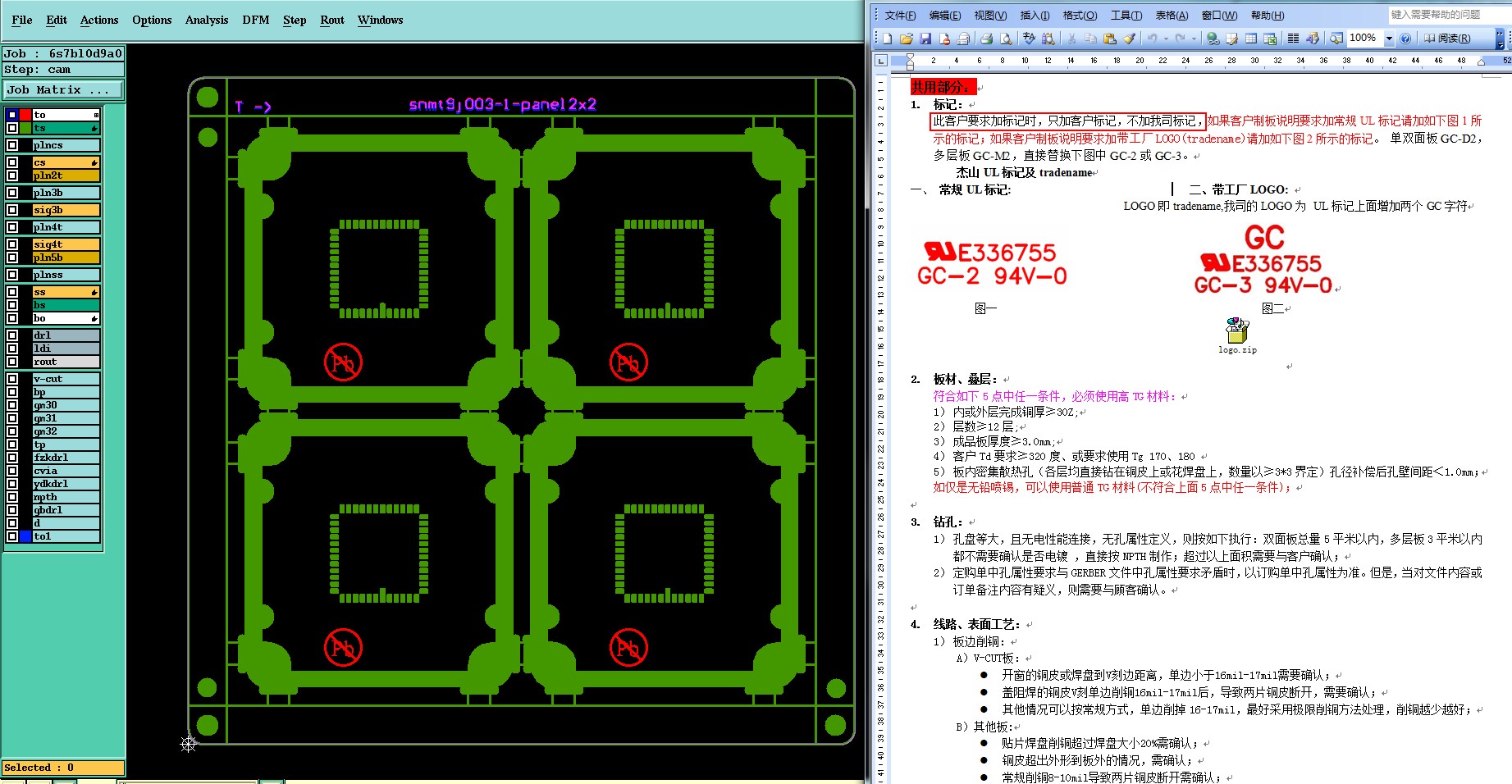Click the Tables and Borders pencil icon
This screenshot has width=1512, height=784.
(1232, 39)
